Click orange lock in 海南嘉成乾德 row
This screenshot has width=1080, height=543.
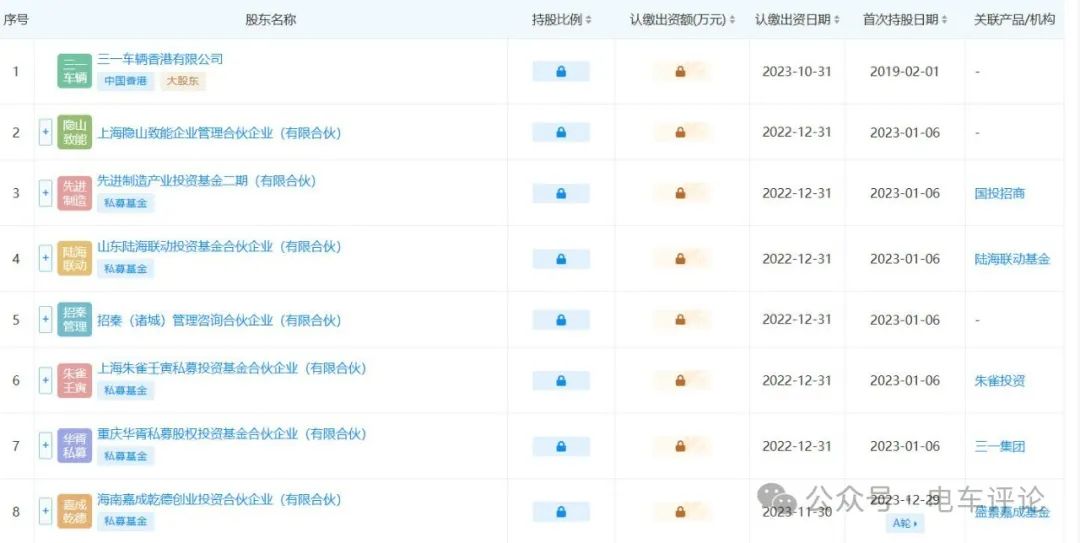681,512
